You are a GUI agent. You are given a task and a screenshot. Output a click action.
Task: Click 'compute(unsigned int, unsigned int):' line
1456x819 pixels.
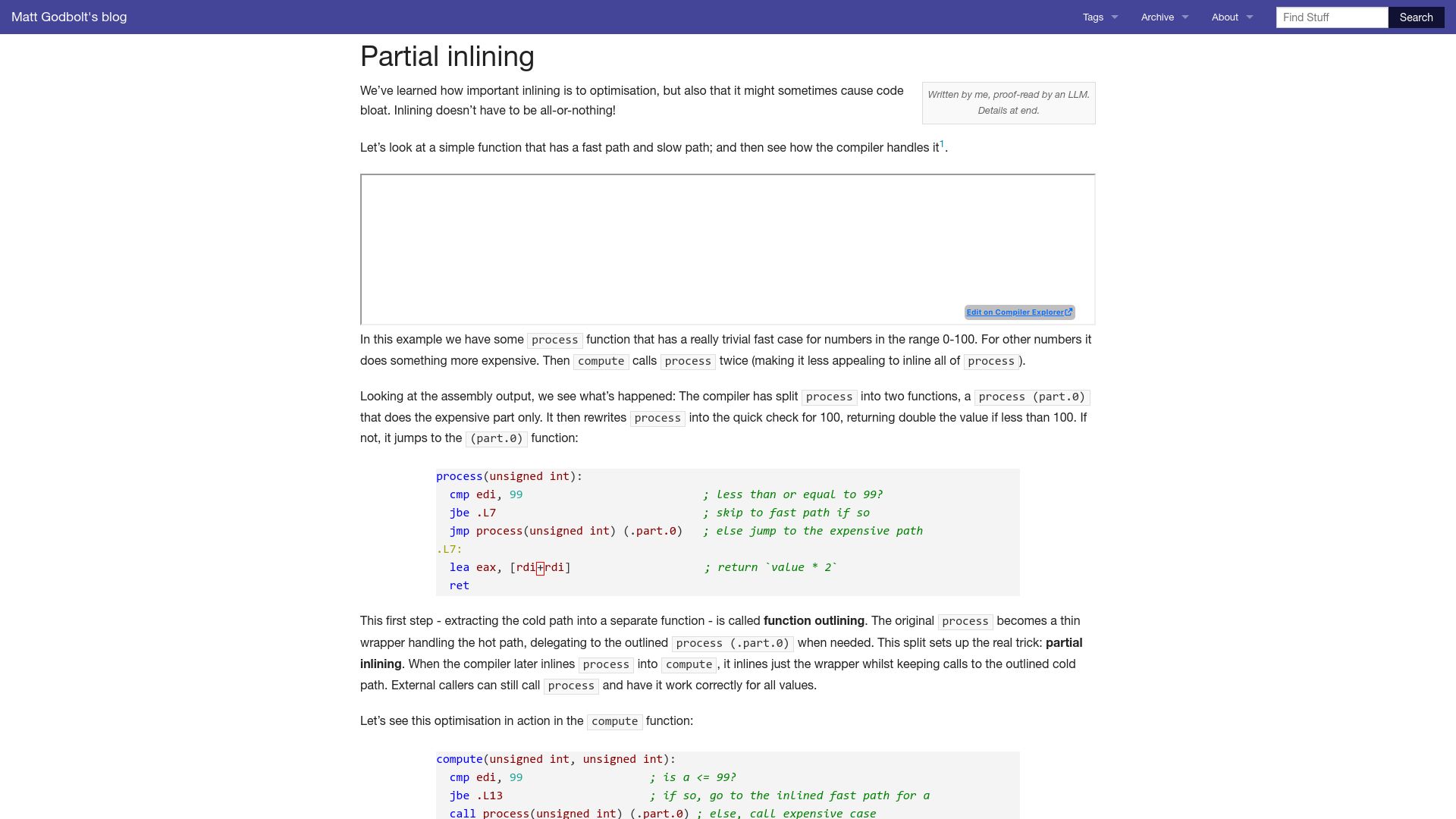[556, 759]
